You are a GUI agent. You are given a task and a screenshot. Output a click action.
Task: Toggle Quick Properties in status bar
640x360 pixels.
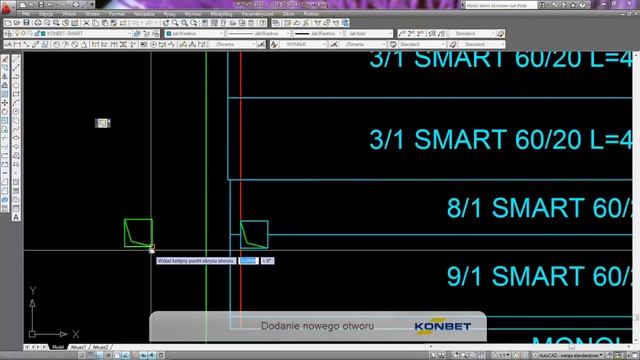tap(161, 356)
